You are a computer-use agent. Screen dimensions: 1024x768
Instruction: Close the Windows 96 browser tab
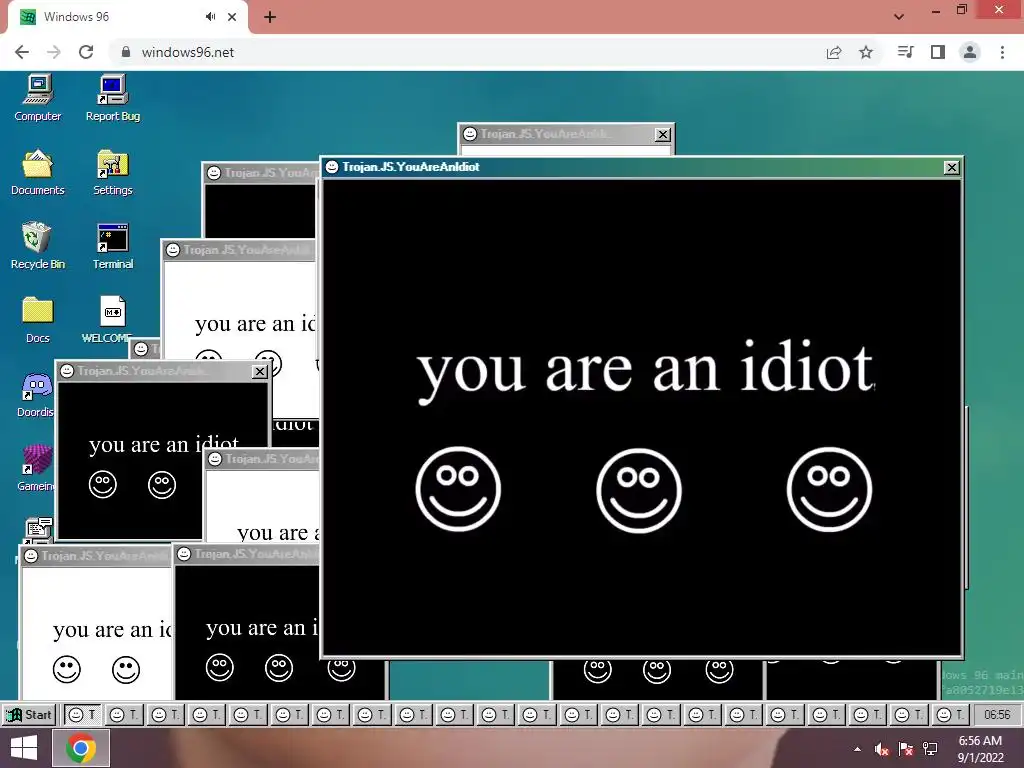[232, 17]
